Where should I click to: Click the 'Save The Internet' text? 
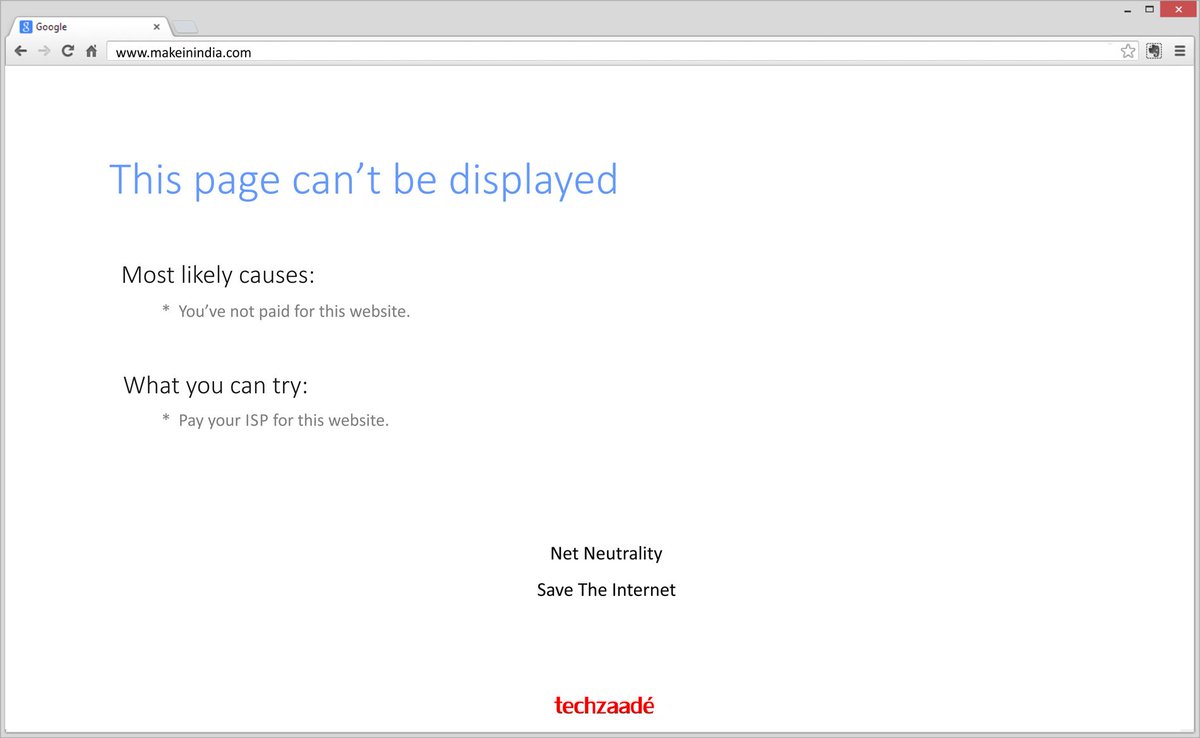click(x=606, y=590)
